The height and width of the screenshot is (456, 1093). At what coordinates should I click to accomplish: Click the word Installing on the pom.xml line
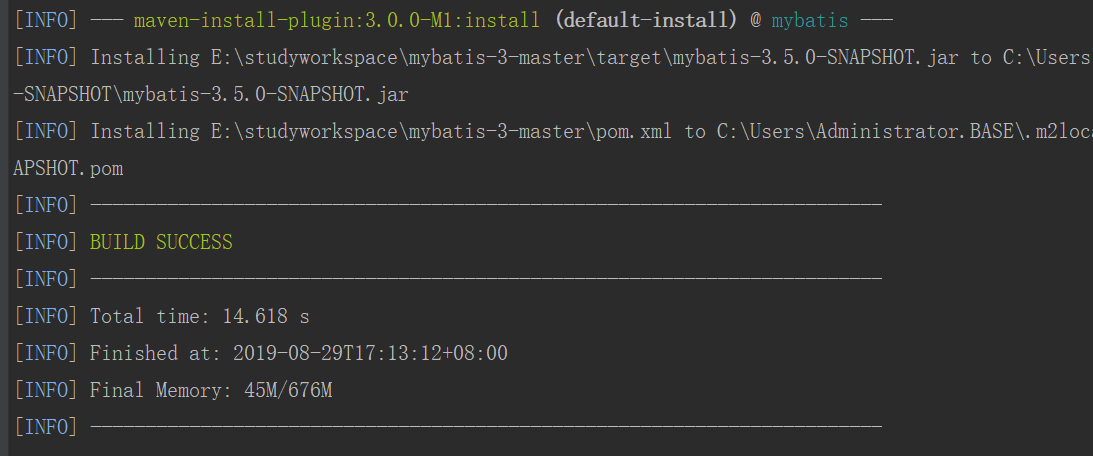[x=145, y=132]
